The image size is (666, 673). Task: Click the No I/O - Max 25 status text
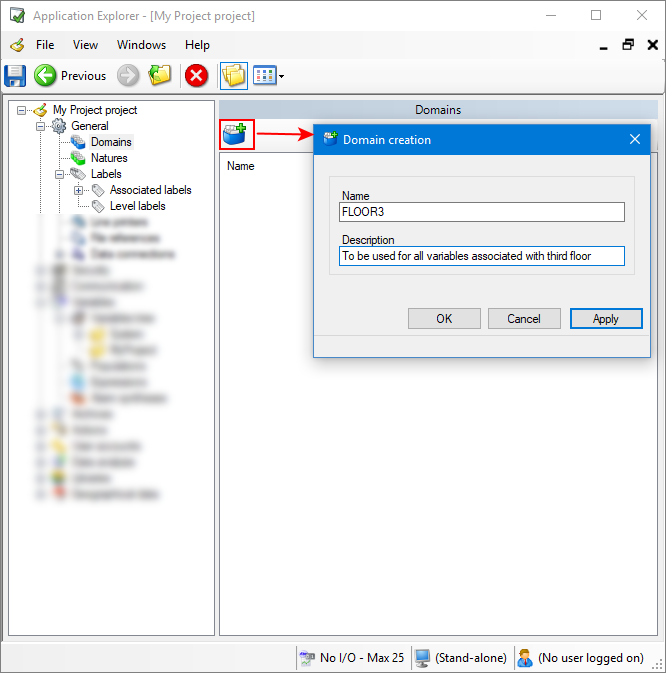(x=362, y=658)
